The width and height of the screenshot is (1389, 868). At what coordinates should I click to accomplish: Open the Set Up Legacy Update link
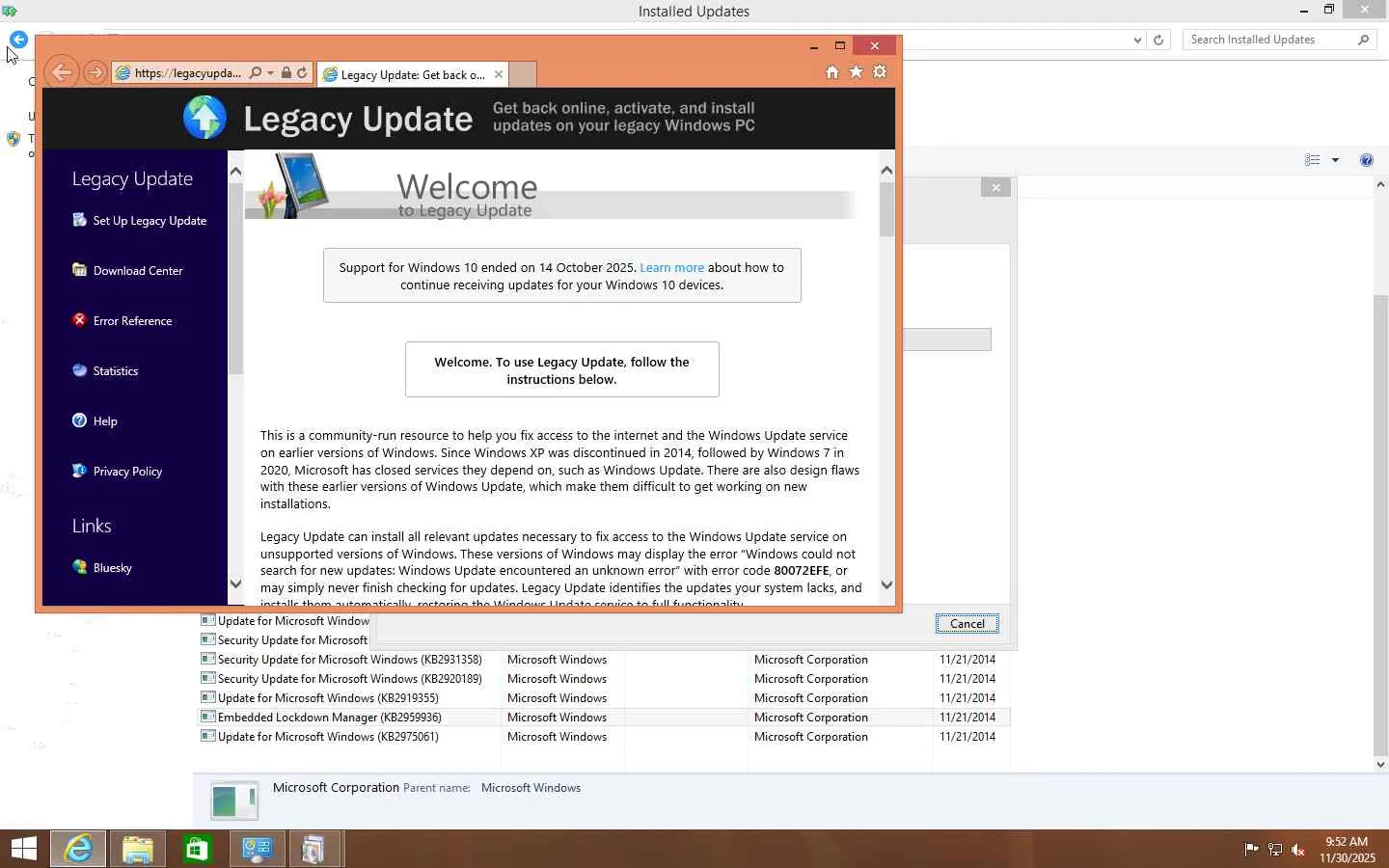coord(150,221)
